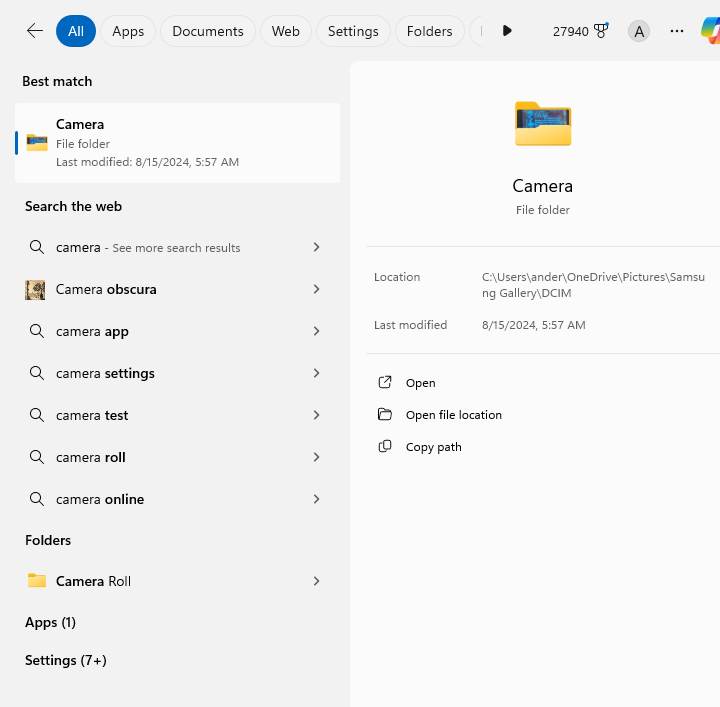Open the three-dots more options menu
Image resolution: width=720 pixels, height=707 pixels.
[x=677, y=31]
